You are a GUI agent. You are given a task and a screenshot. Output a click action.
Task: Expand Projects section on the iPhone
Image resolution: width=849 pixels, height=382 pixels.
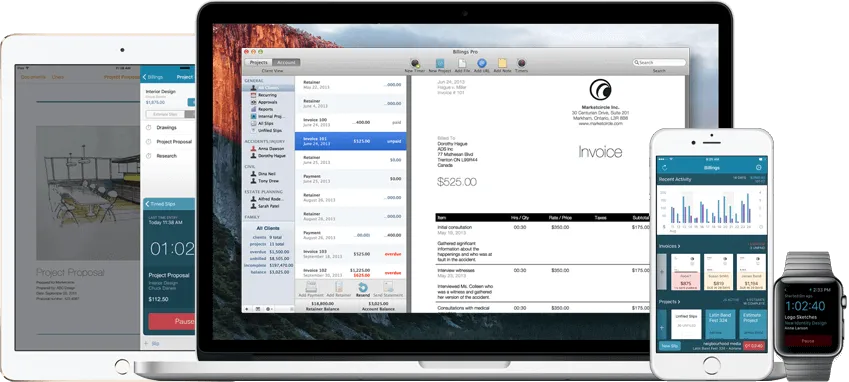coord(669,301)
